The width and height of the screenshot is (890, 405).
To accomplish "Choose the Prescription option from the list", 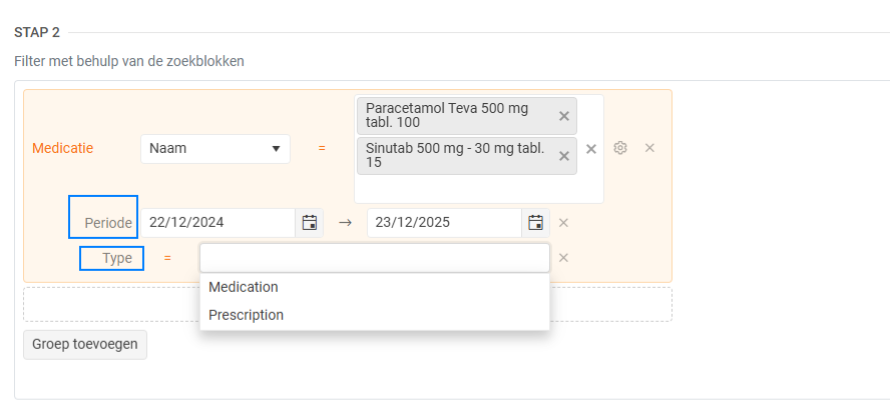I will [246, 315].
